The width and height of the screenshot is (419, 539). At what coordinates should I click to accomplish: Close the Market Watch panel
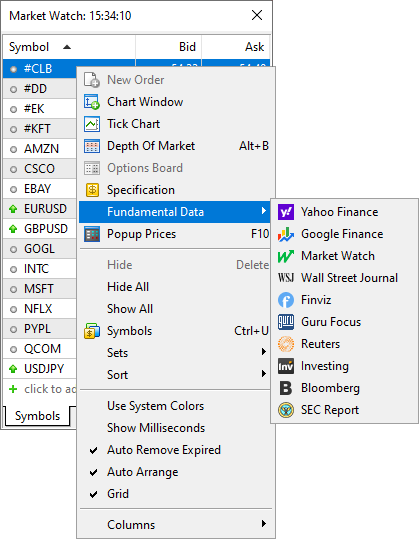pos(257,15)
